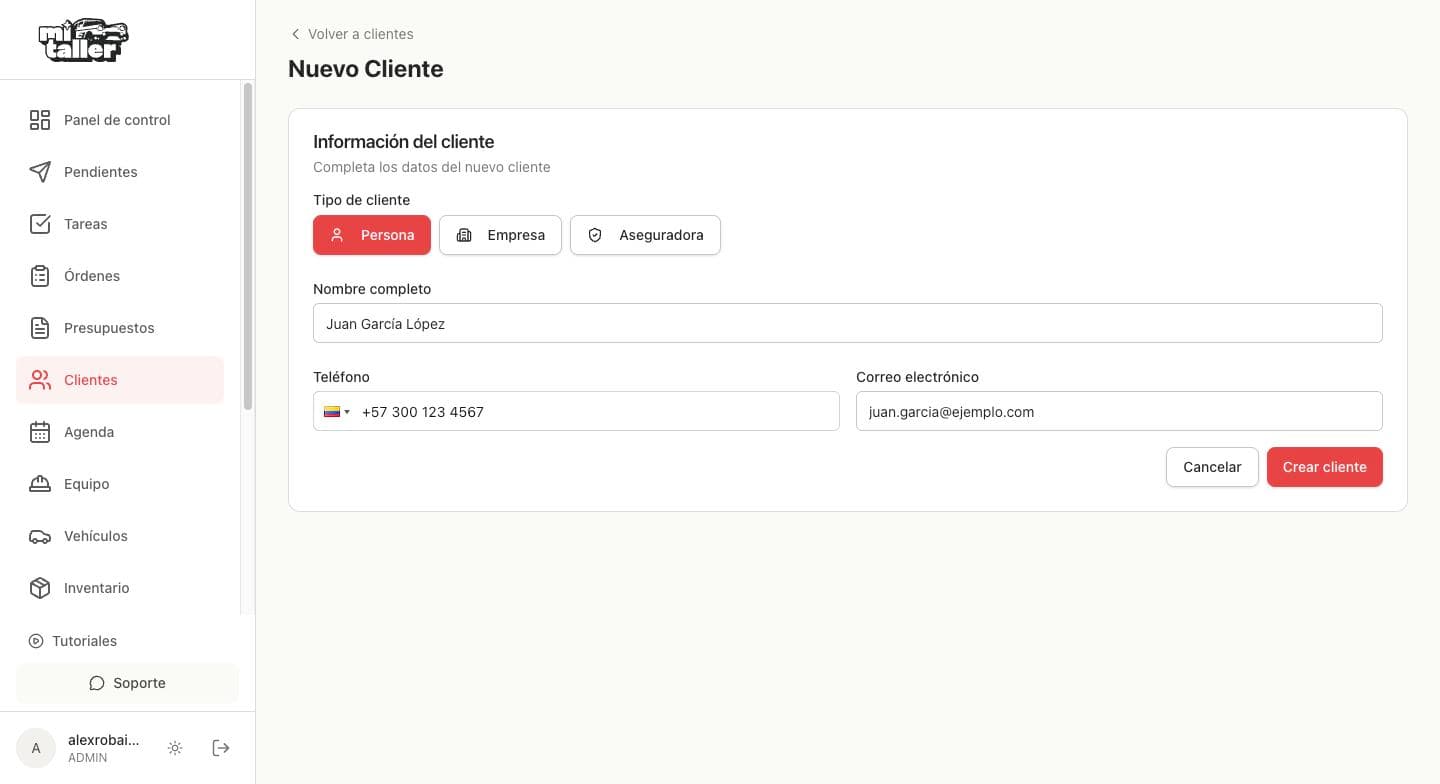Image resolution: width=1440 pixels, height=784 pixels.
Task: Click the Cancelar button
Action: click(x=1212, y=467)
